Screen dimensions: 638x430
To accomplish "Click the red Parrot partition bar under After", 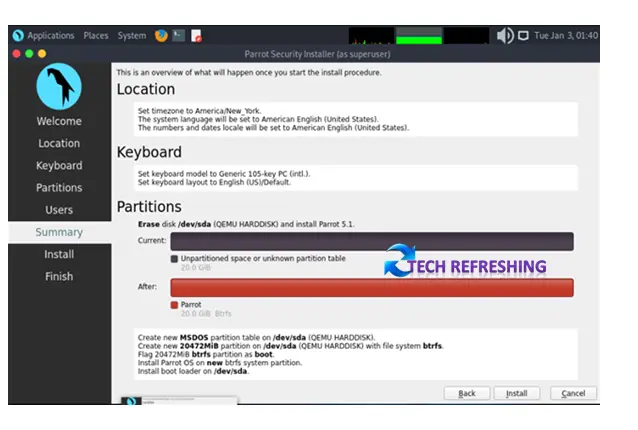I will (371, 287).
